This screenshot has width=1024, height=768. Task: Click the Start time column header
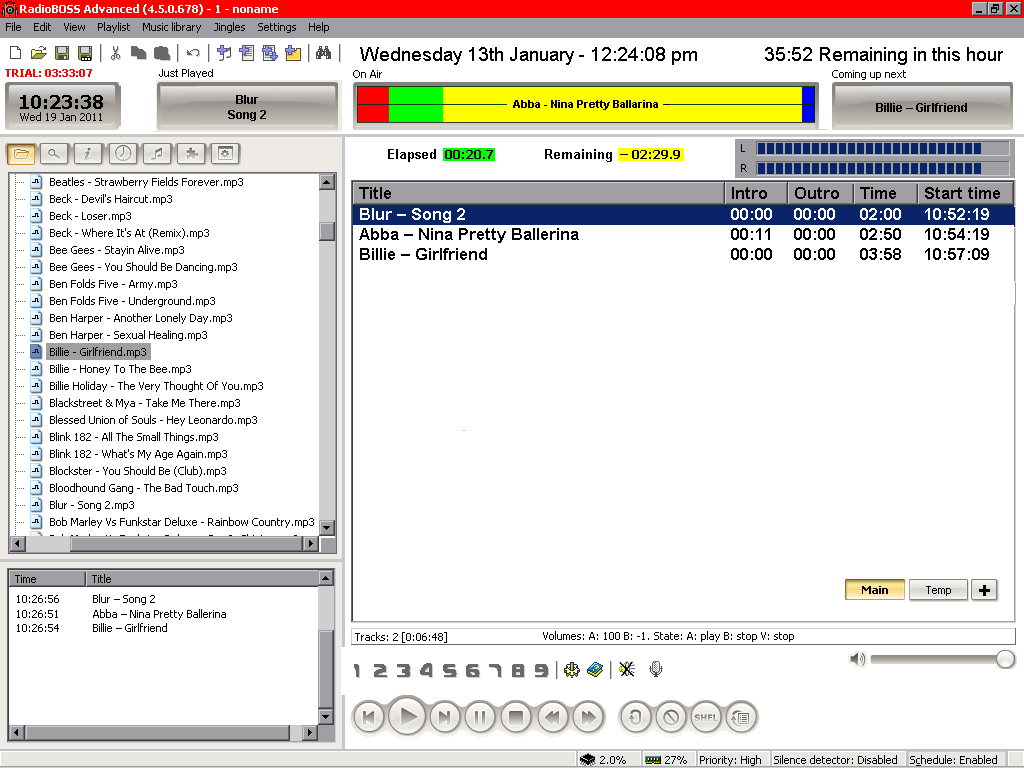tap(966, 193)
